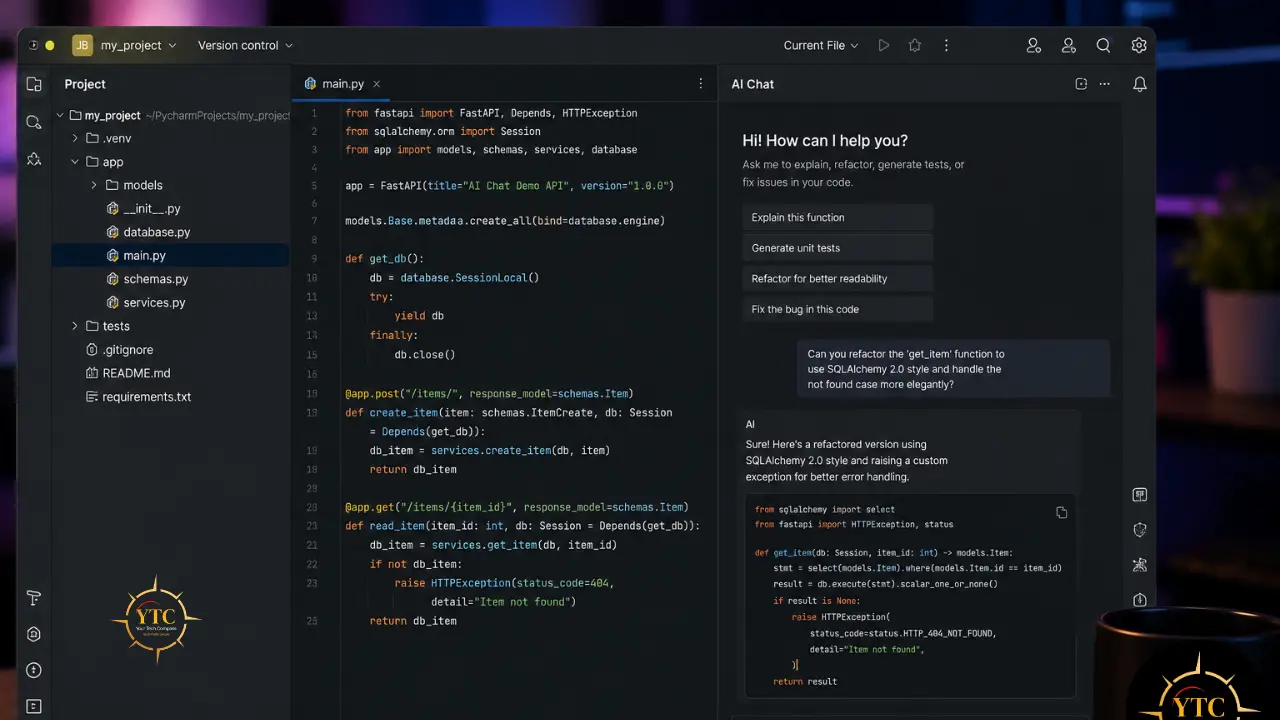Open the More actions vertical dots in toolbar

[x=946, y=45]
